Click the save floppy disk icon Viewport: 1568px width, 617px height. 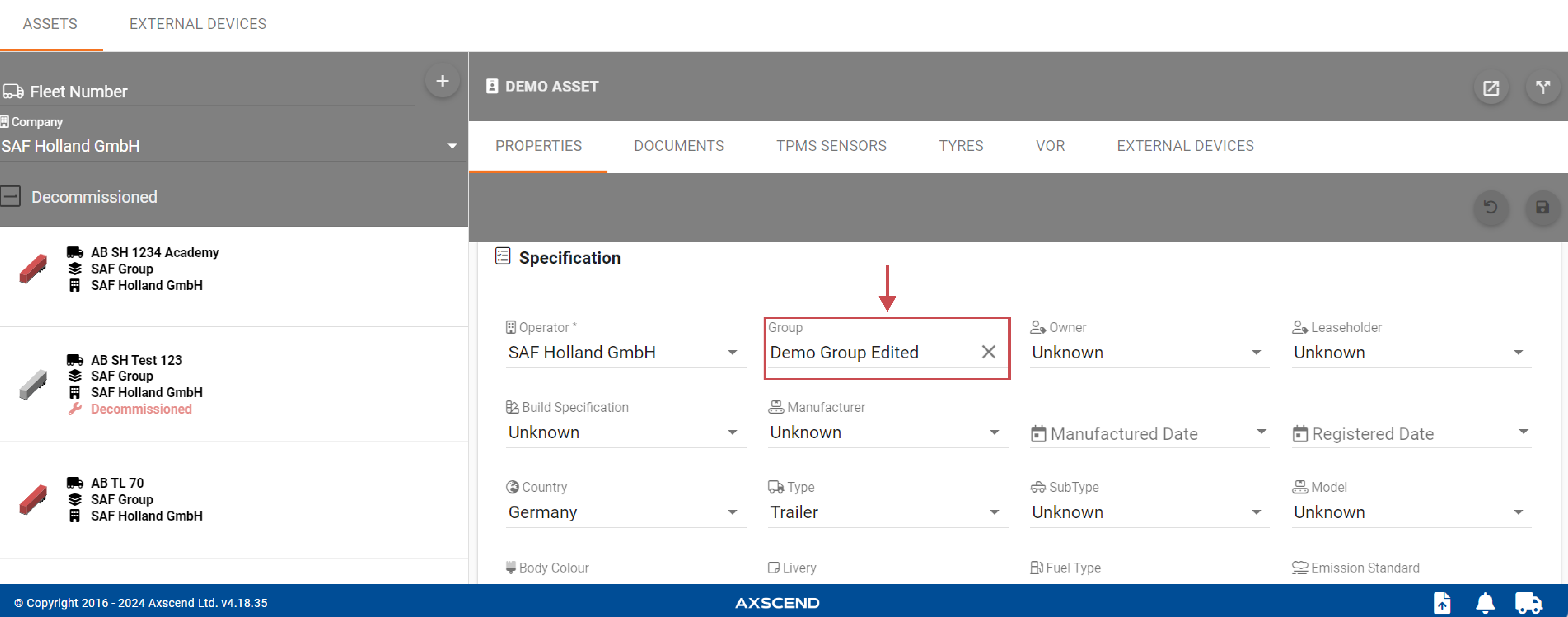1542,208
